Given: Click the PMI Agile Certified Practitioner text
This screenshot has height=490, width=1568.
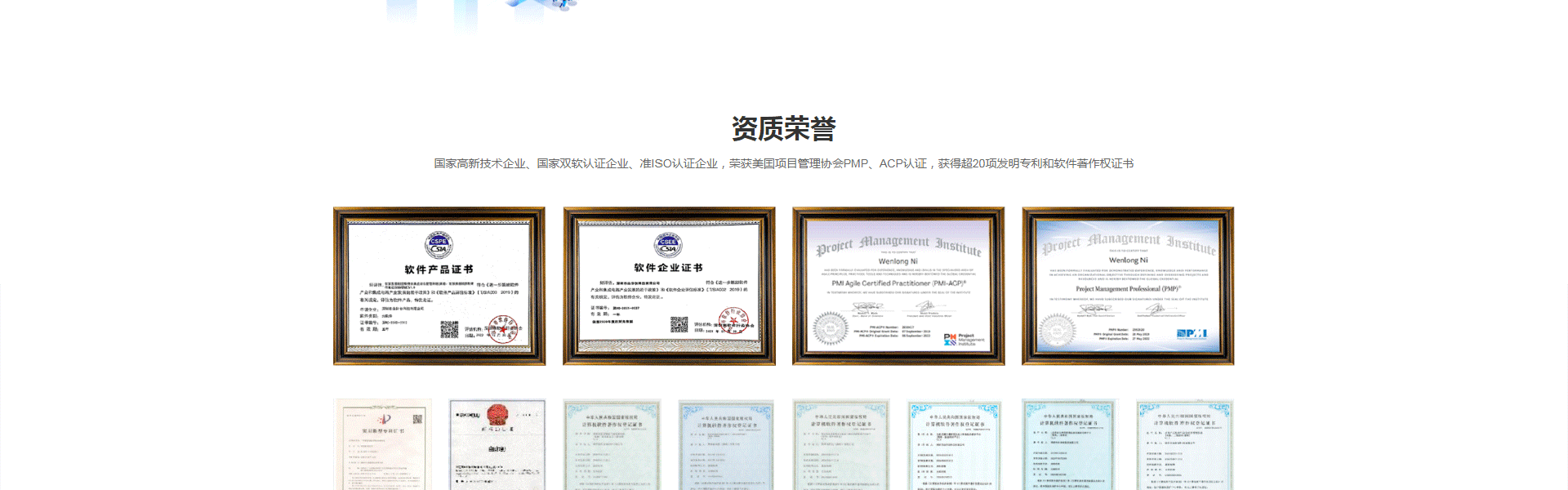Looking at the screenshot, I should 898,283.
